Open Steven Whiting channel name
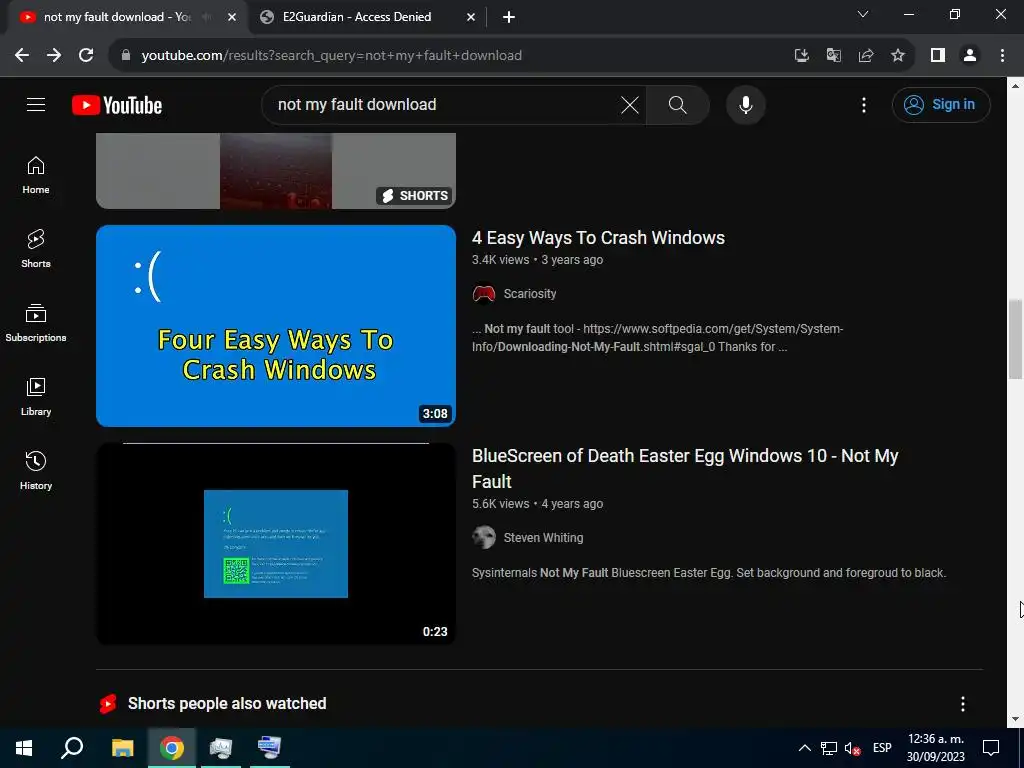Image resolution: width=1024 pixels, height=768 pixels. click(x=543, y=538)
